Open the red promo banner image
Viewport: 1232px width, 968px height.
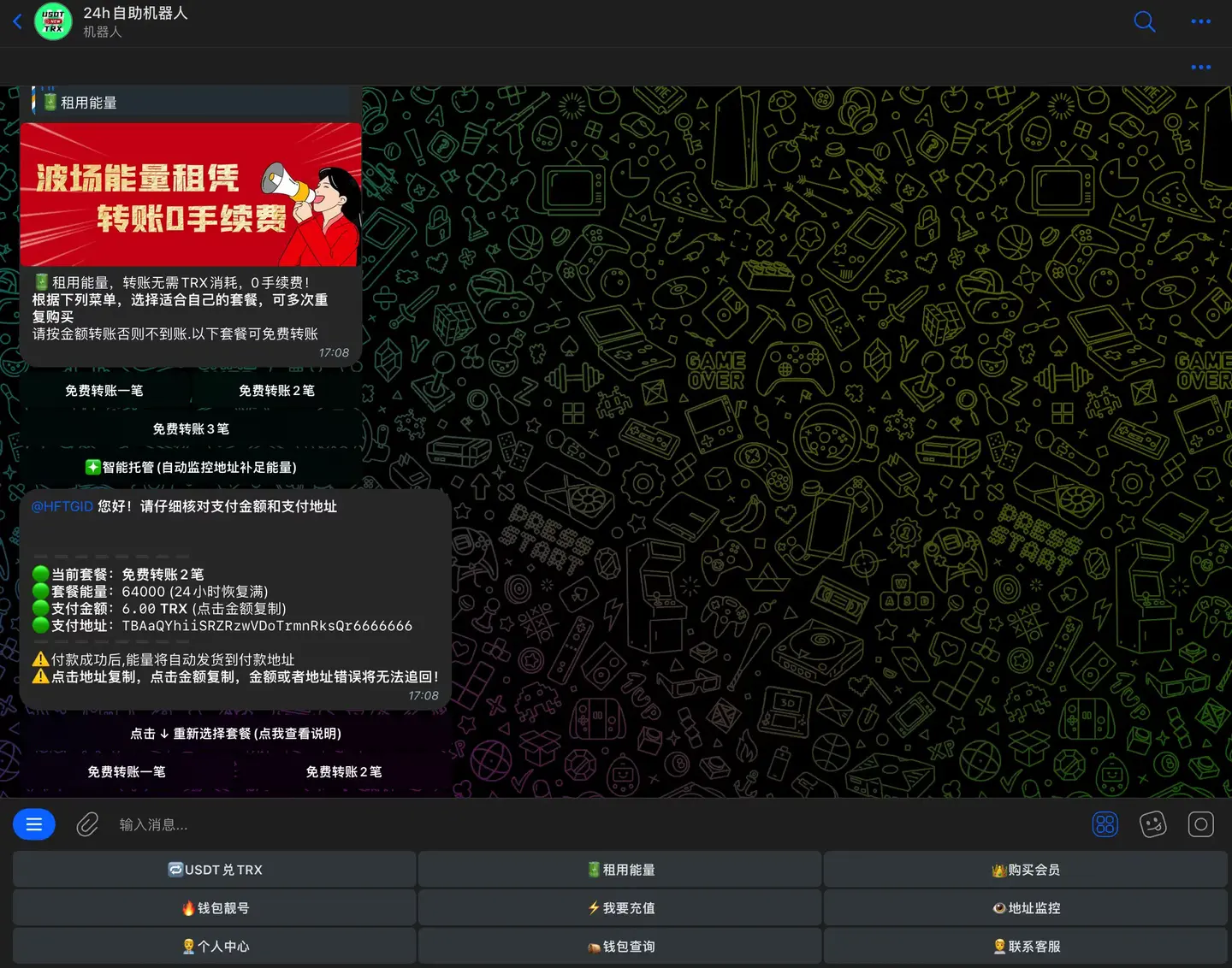point(191,195)
